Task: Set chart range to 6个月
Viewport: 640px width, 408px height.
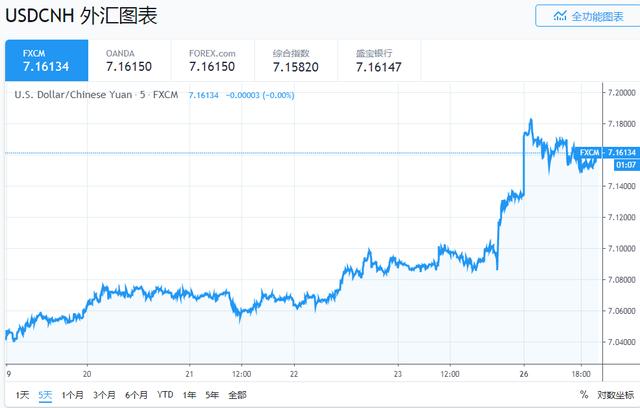Action: coord(136,395)
